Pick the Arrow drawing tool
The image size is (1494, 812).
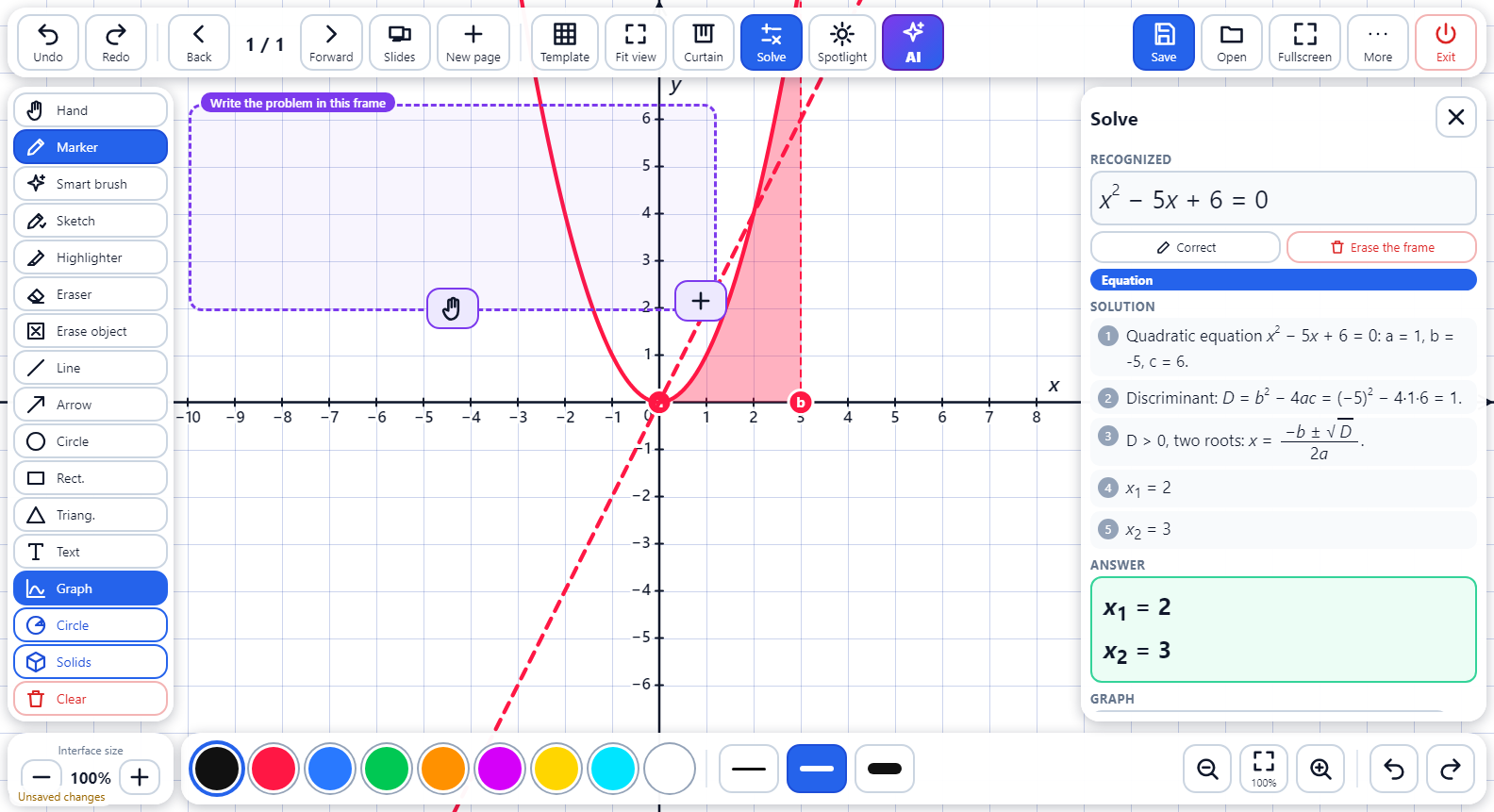click(x=91, y=405)
